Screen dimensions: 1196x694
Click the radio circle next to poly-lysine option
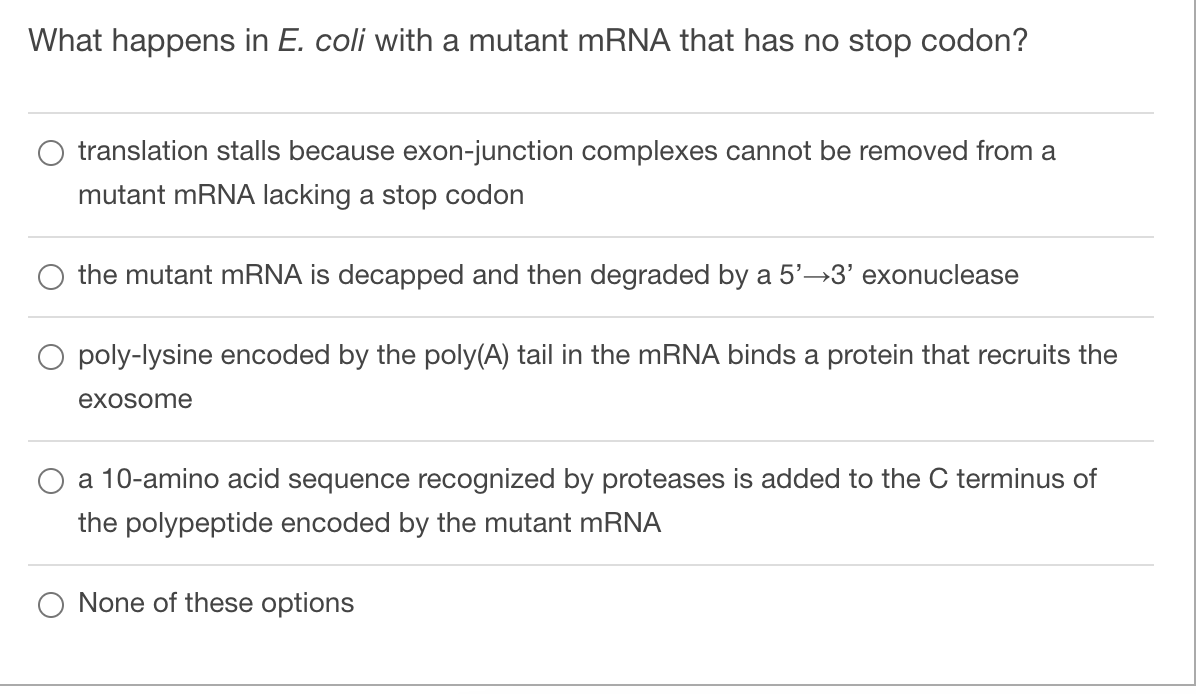51,357
